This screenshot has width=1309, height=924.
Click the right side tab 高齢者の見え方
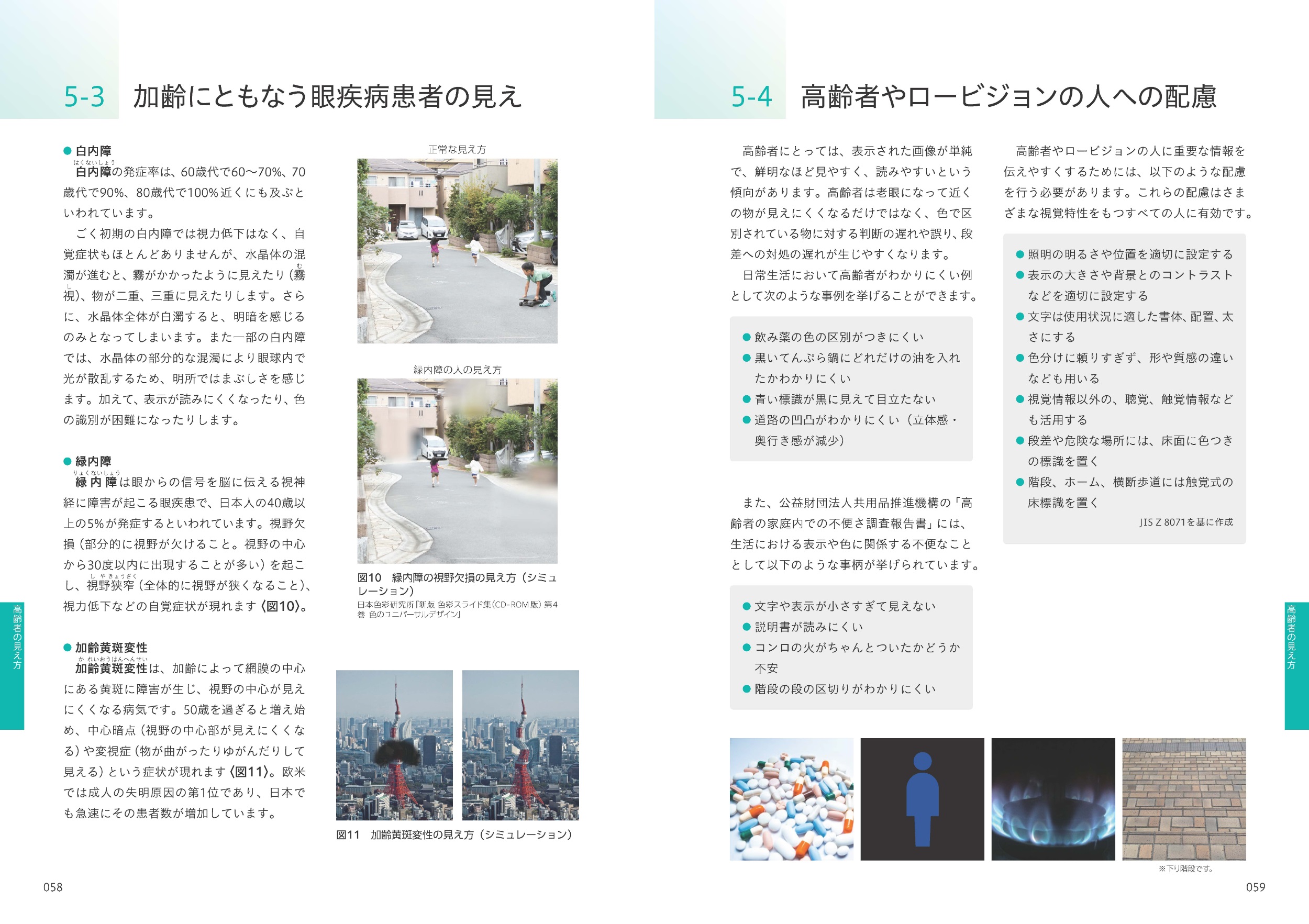pos(1296,666)
